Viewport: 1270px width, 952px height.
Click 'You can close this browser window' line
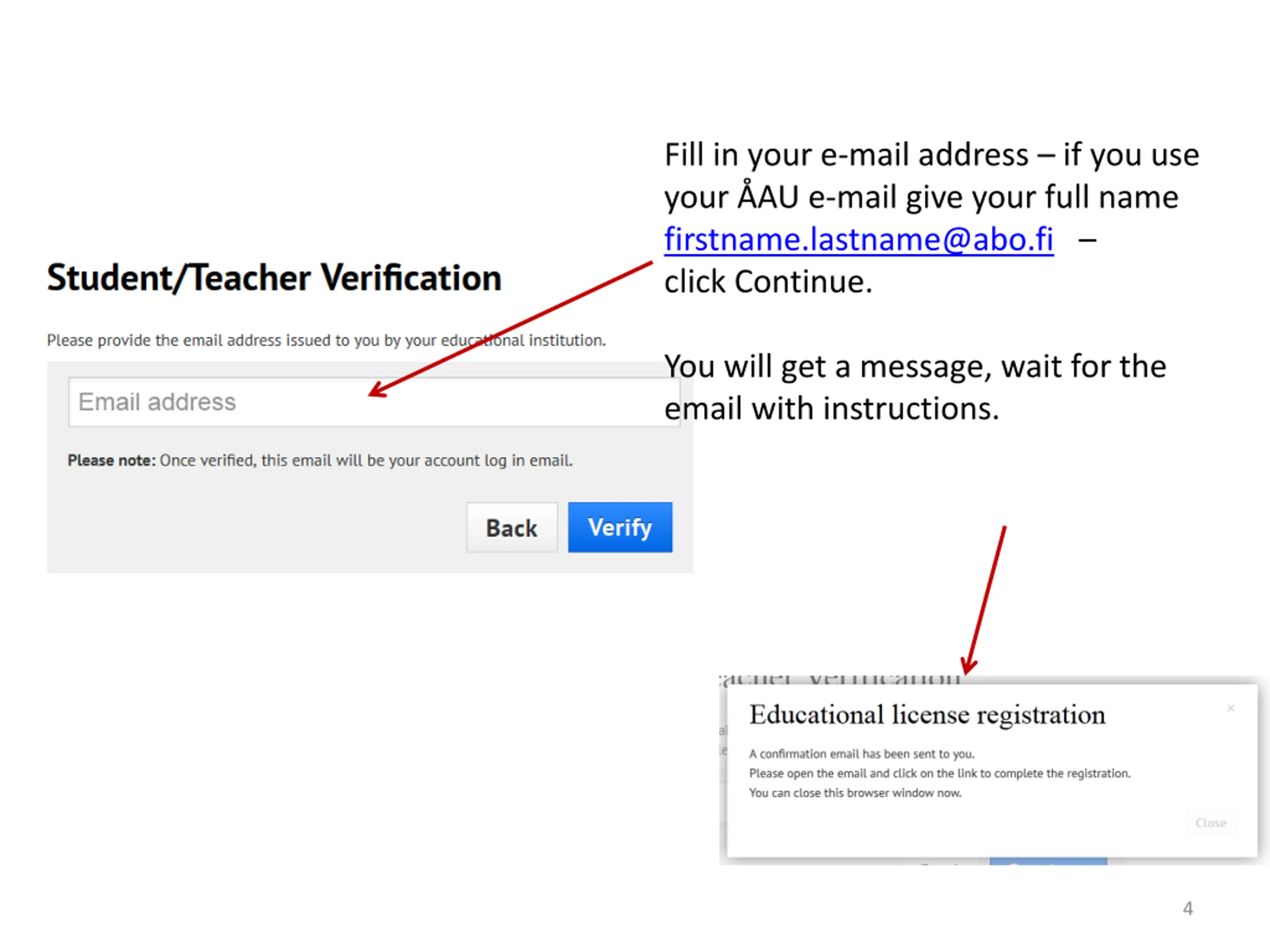[x=855, y=793]
